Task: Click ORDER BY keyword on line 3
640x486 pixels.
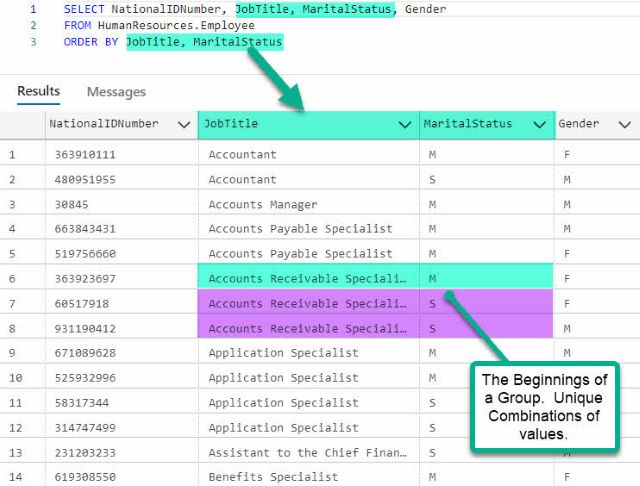Action: click(91, 42)
